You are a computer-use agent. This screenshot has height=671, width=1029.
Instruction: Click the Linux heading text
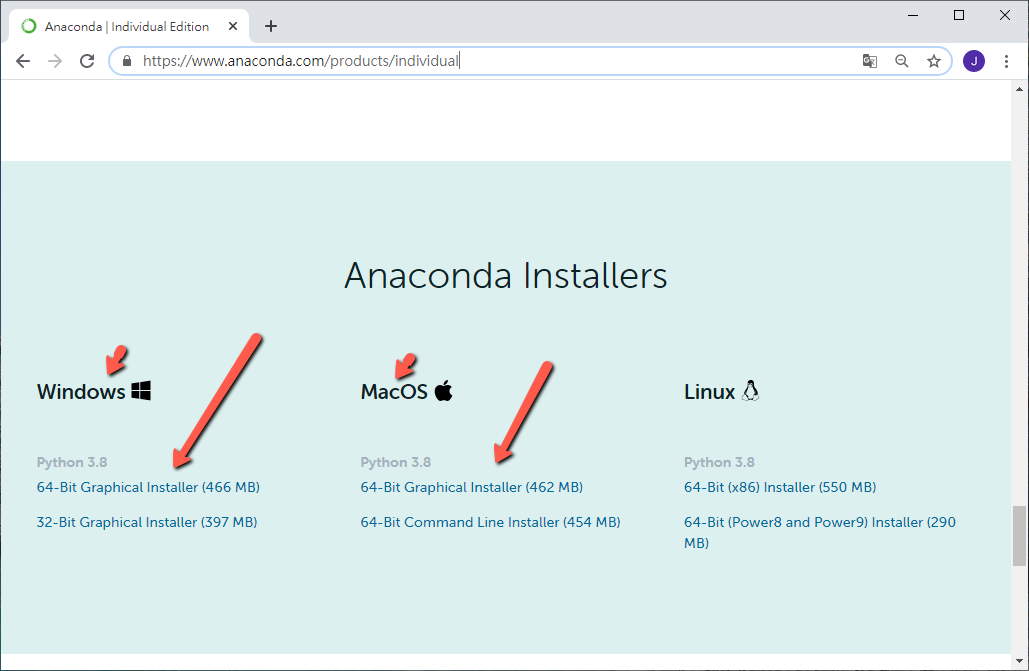pyautogui.click(x=709, y=392)
